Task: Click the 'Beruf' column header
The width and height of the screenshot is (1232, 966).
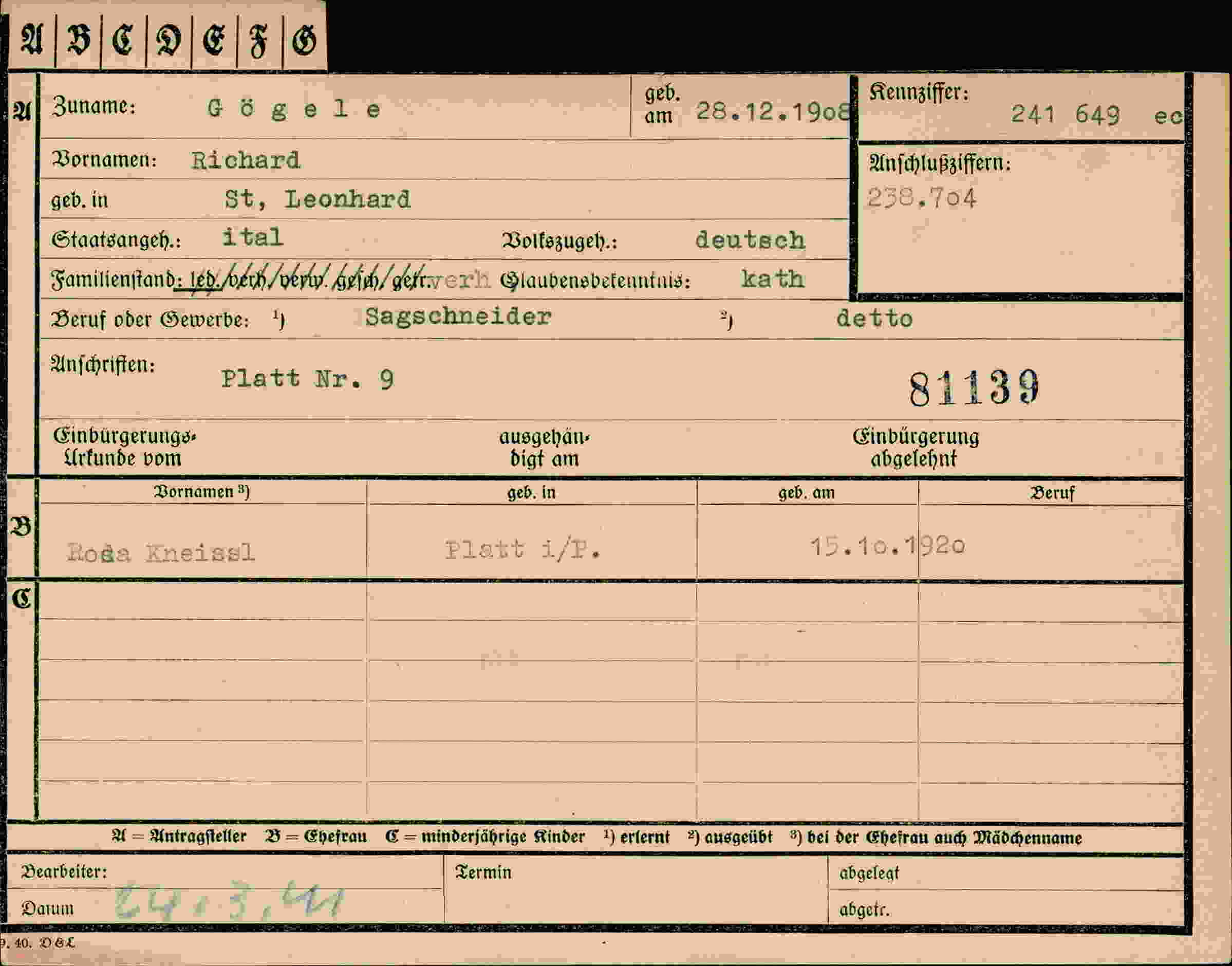Action: pyautogui.click(x=1052, y=493)
